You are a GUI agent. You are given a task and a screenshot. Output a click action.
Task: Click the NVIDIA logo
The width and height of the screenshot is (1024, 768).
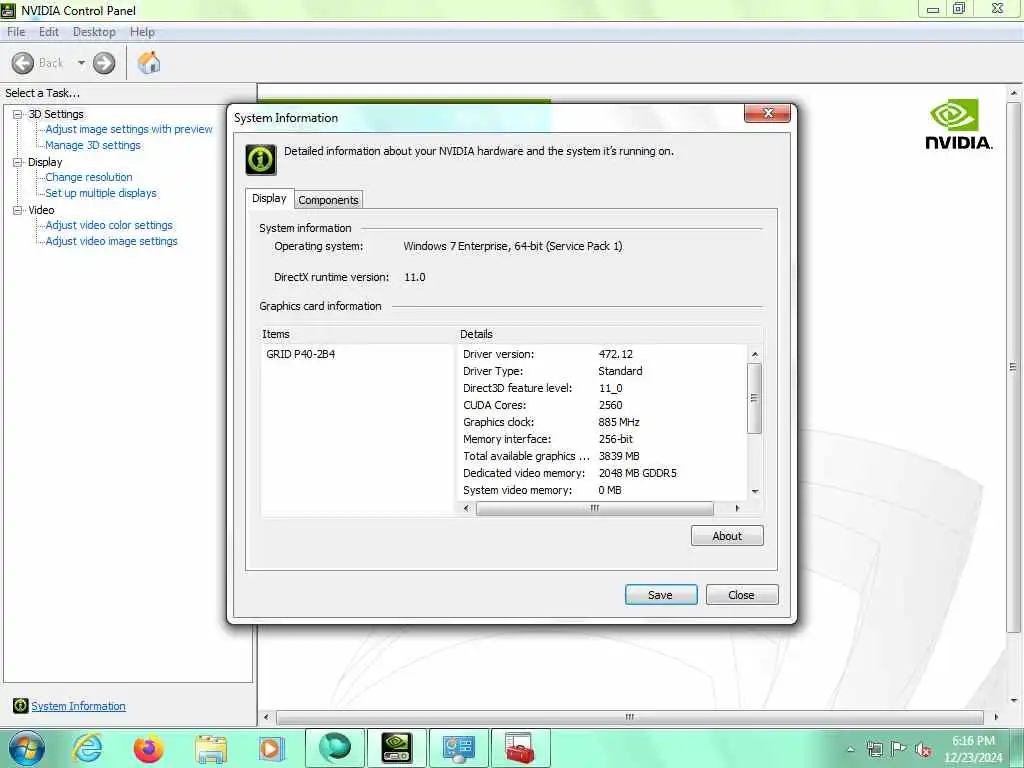pyautogui.click(x=959, y=124)
